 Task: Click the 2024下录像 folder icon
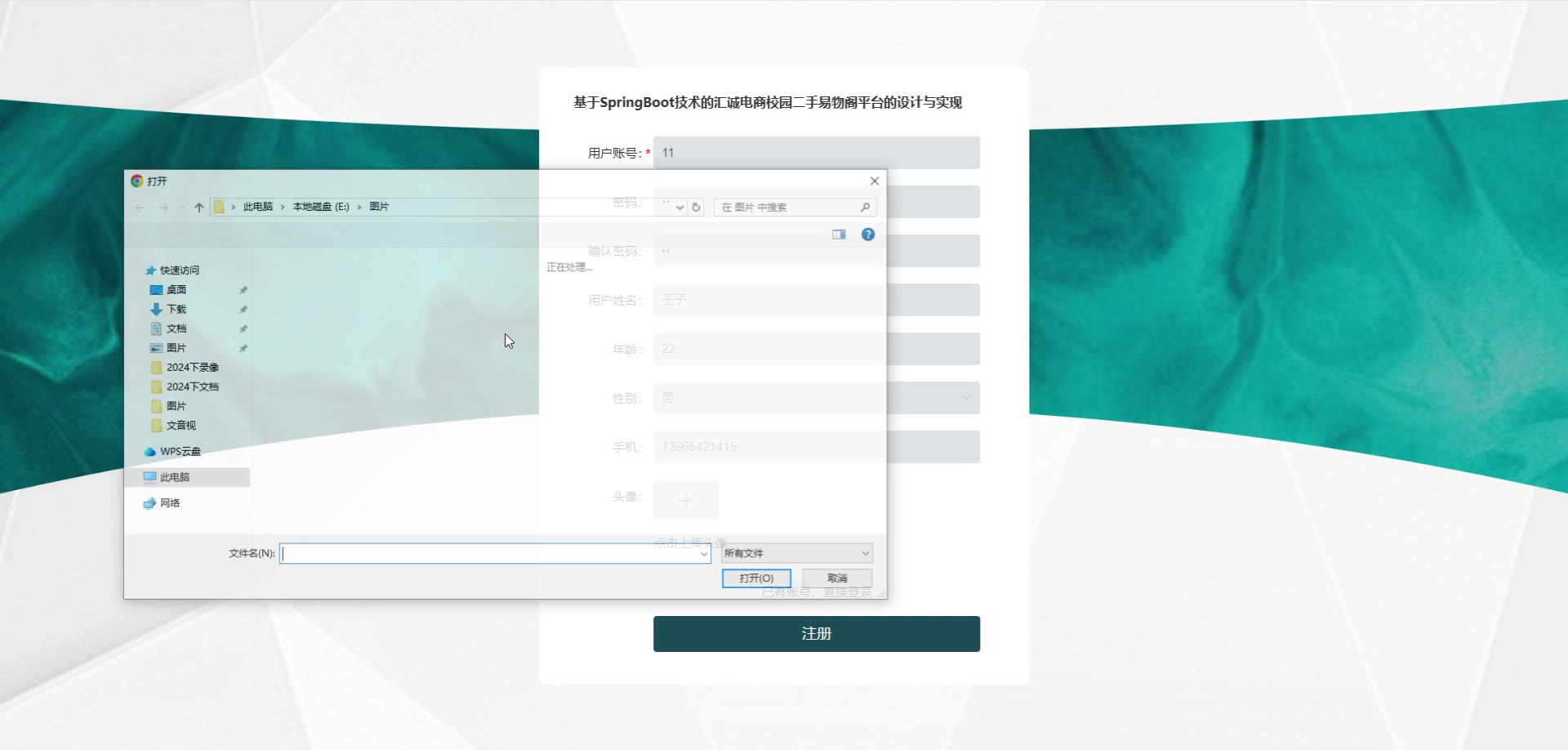[156, 368]
